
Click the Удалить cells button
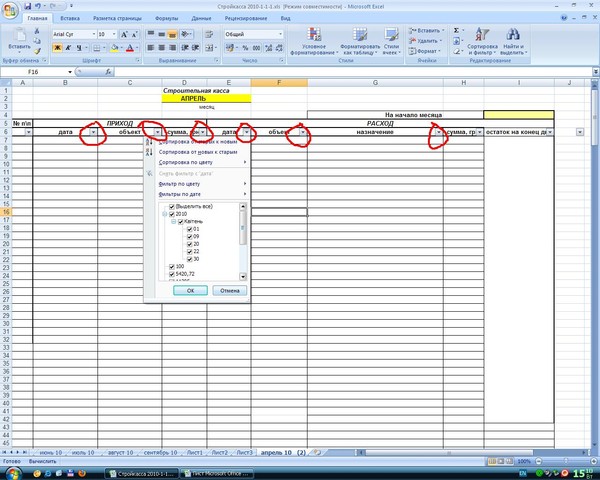425,41
